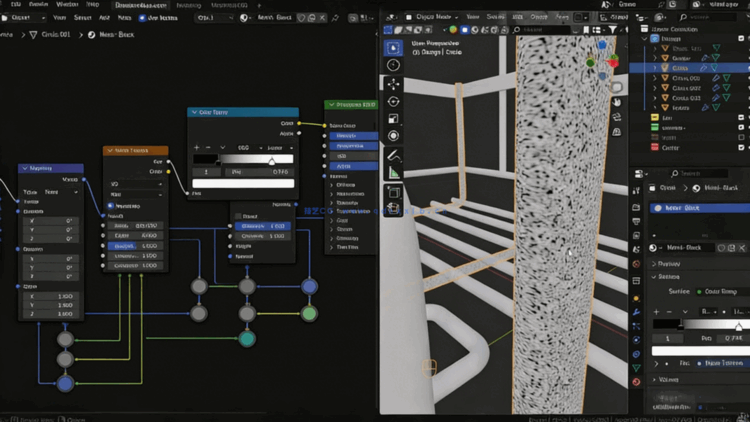Toggle checkbox of red Cutter collection
The width and height of the screenshot is (750, 422).
(741, 147)
